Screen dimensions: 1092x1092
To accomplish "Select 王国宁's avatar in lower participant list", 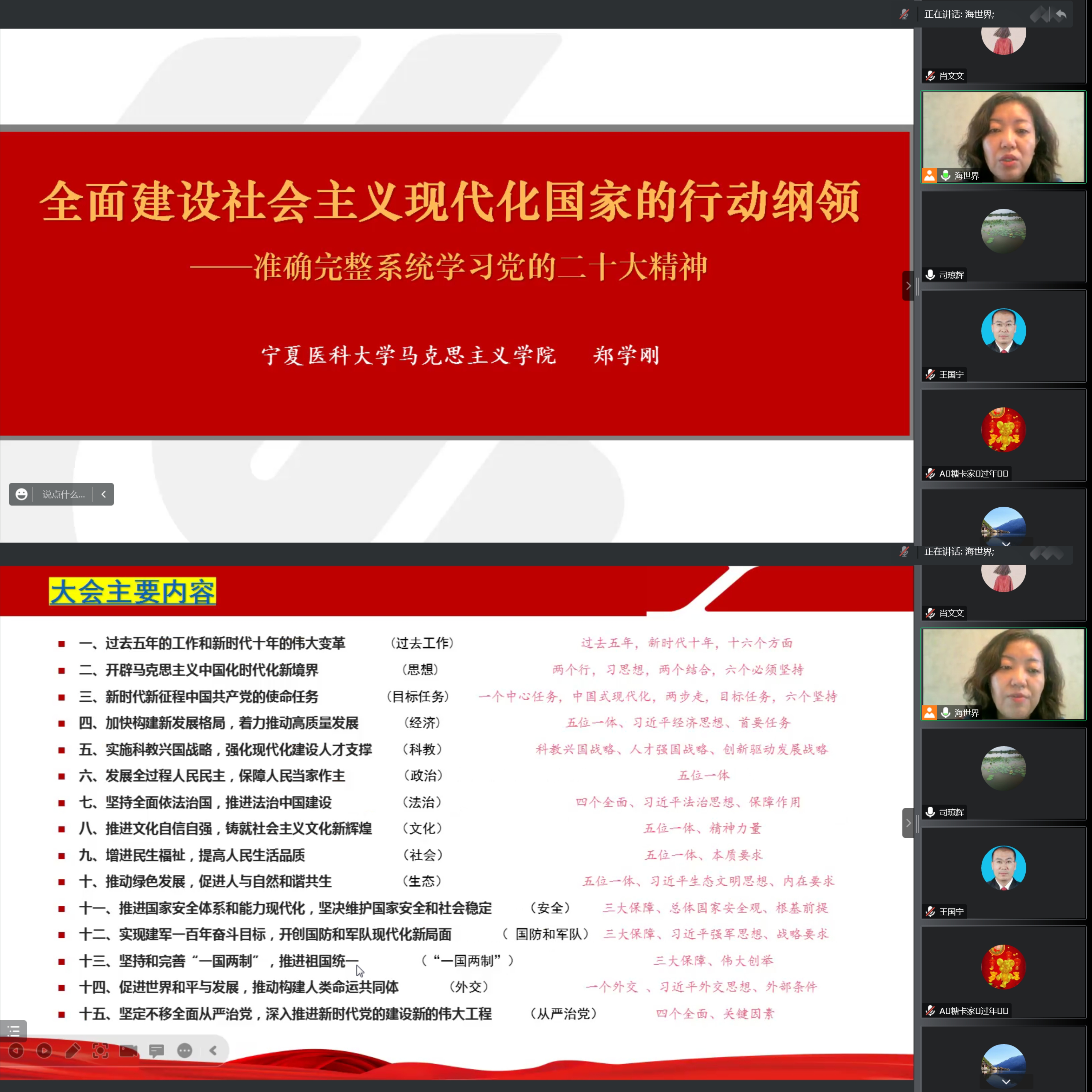I will tap(1003, 868).
